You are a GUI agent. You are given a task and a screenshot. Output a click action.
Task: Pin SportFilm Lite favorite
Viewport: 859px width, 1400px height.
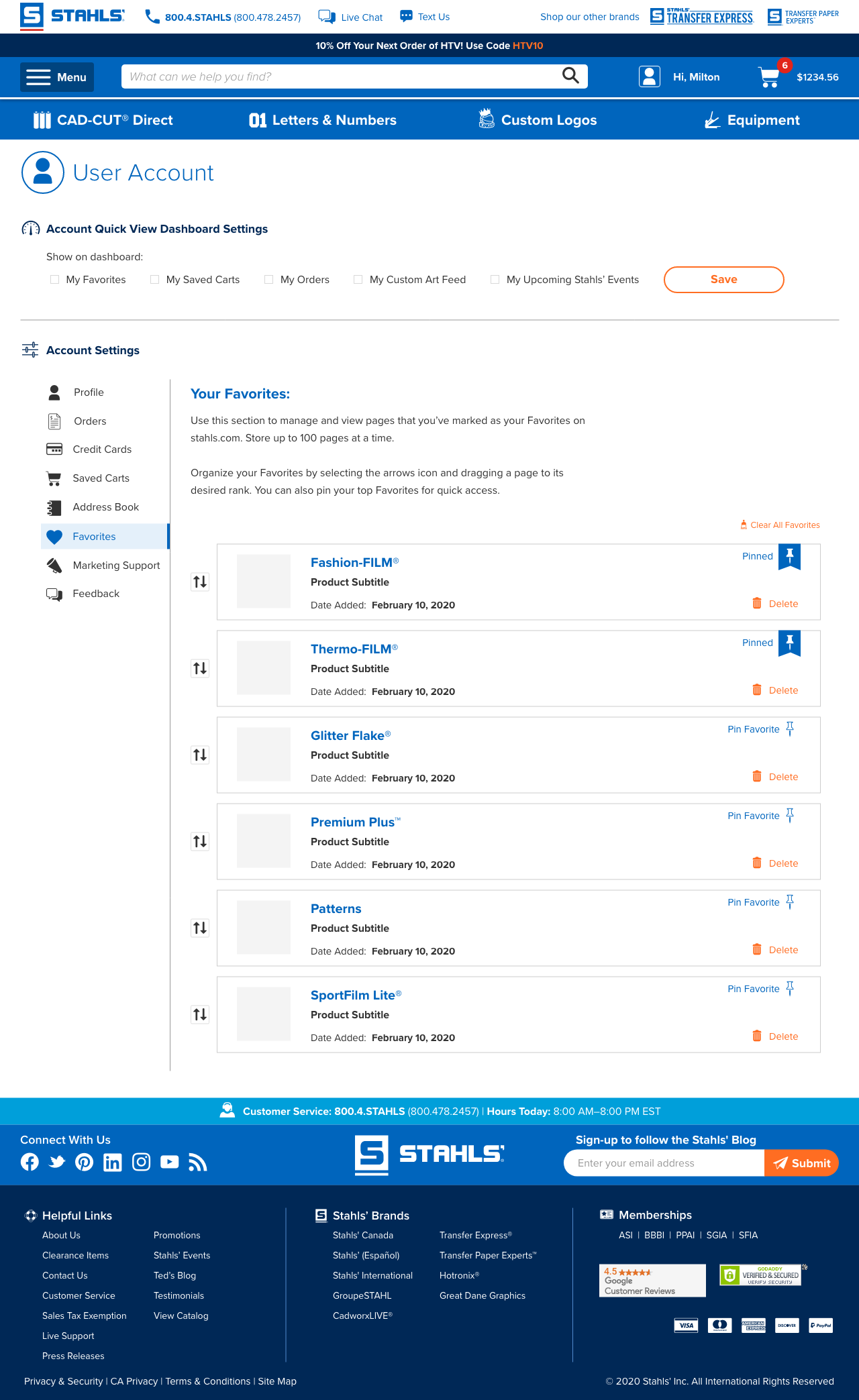[x=761, y=989]
